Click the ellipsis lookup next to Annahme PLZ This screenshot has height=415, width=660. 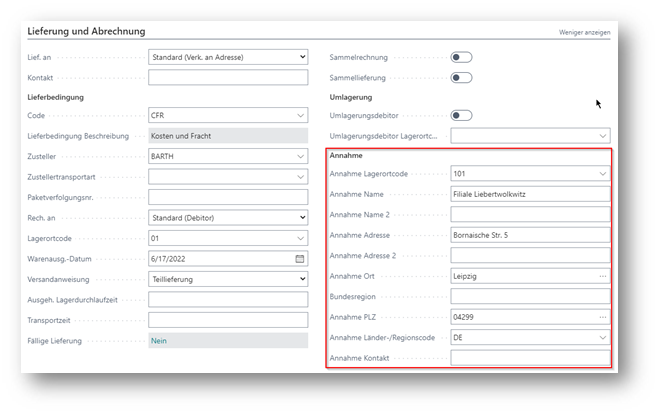pyautogui.click(x=602, y=317)
